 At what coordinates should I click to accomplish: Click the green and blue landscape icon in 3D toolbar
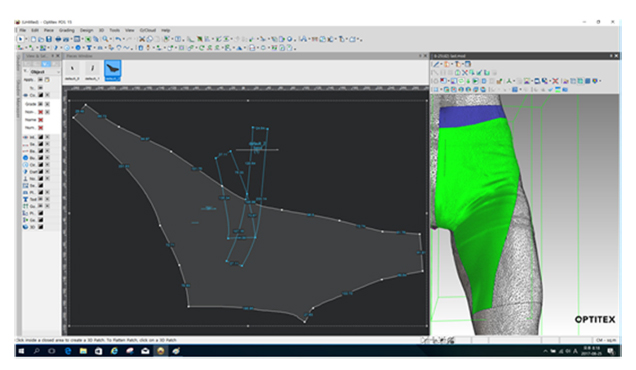558,89
